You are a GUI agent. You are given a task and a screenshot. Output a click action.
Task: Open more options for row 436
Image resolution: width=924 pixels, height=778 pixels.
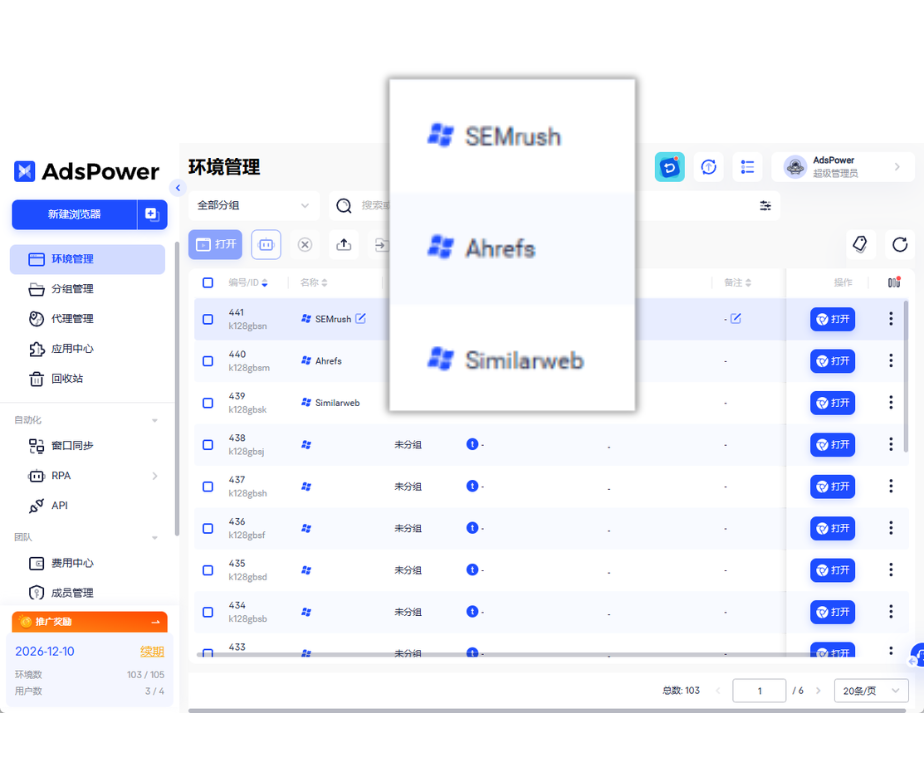[x=890, y=528]
